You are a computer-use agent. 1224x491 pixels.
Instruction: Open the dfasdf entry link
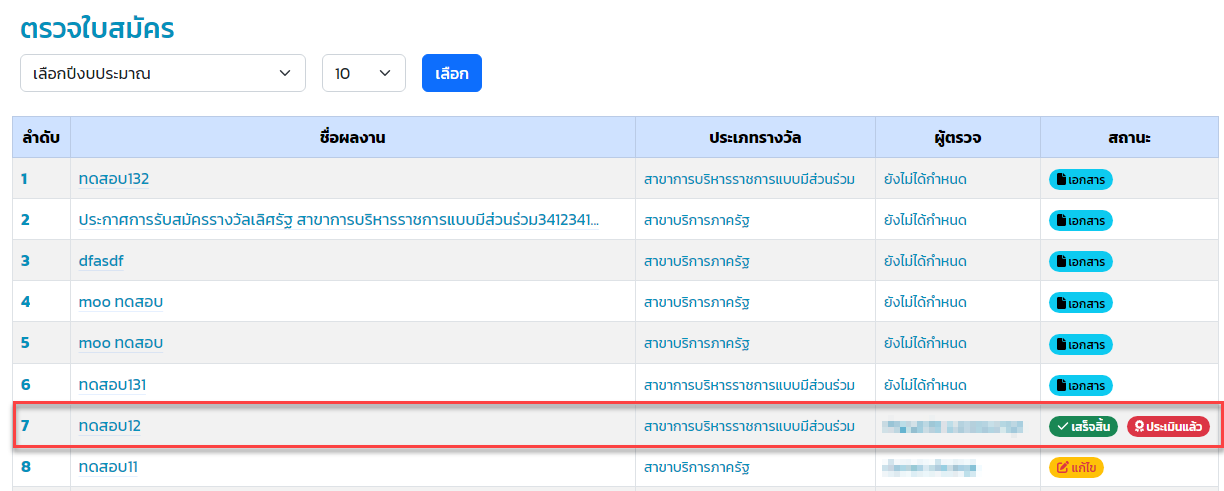(101, 261)
